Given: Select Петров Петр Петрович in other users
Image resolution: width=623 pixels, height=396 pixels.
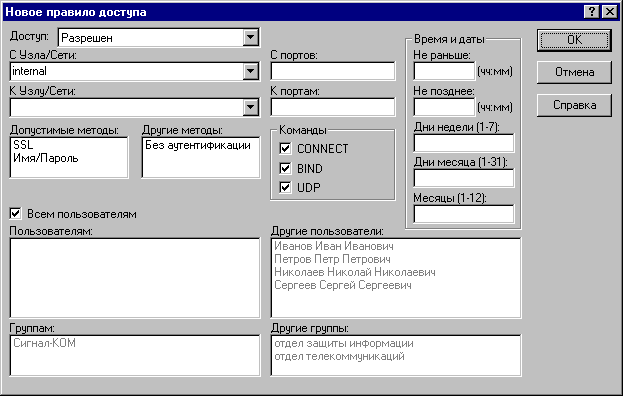Looking at the screenshot, I should 332,259.
